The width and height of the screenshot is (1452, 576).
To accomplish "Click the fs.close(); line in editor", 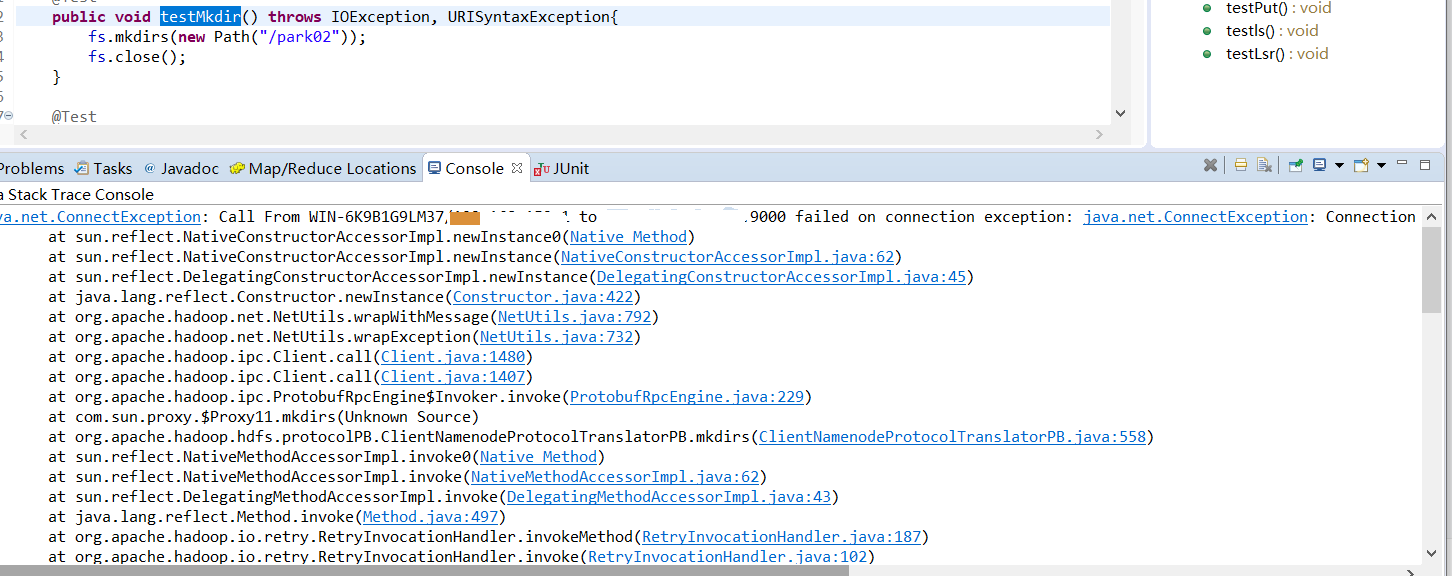I will pos(137,57).
